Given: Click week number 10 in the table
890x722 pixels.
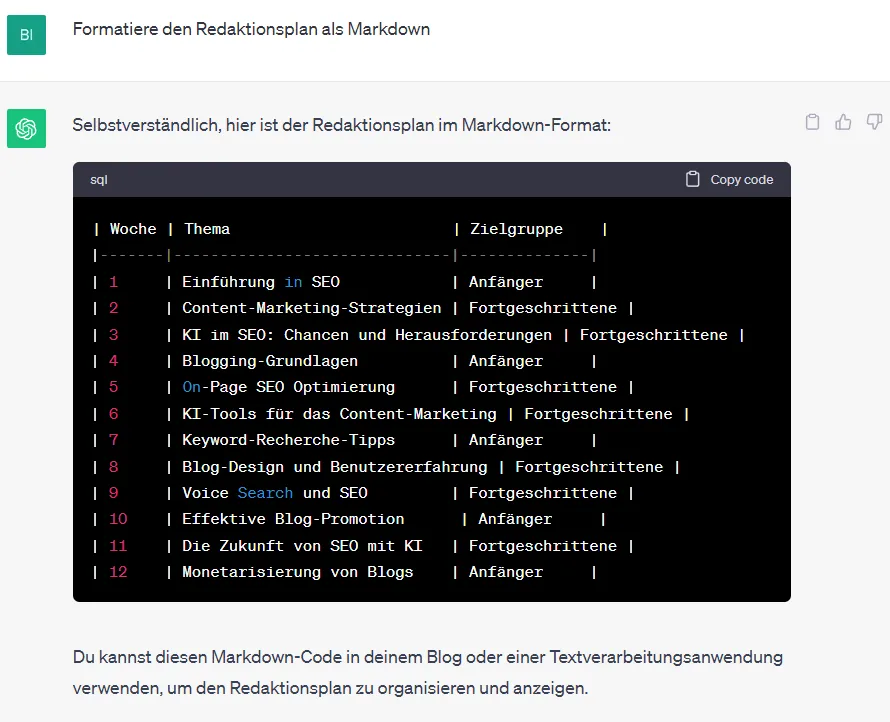Looking at the screenshot, I should tap(118, 519).
